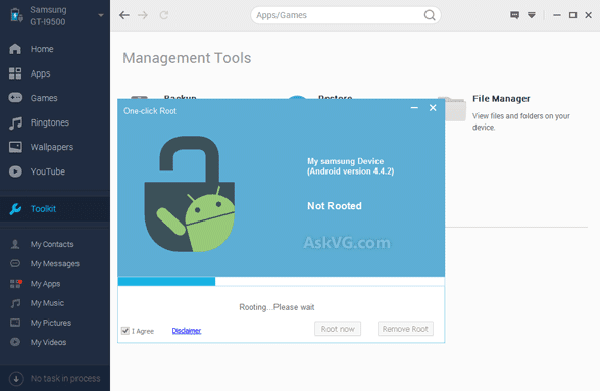Toggle the I Agree checkbox
The image size is (600, 391).
(x=125, y=331)
